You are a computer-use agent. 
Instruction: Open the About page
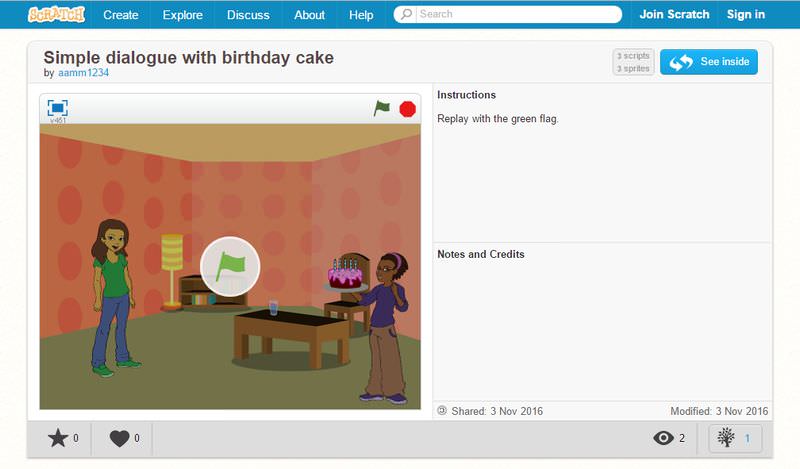click(x=309, y=15)
